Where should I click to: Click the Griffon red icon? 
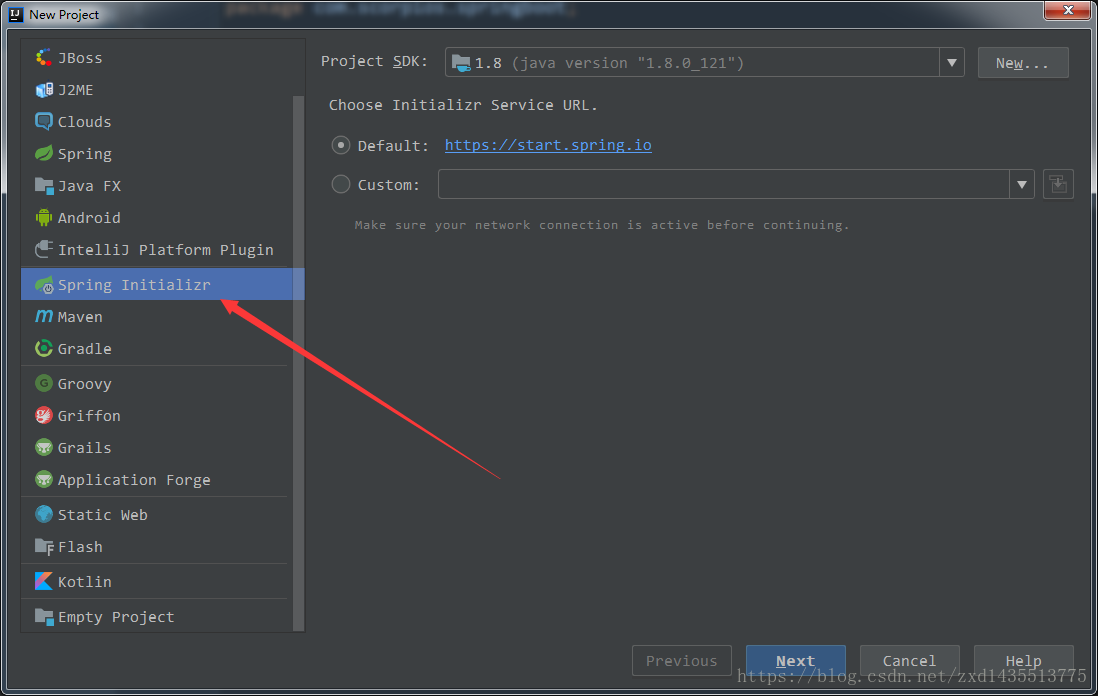[43, 415]
